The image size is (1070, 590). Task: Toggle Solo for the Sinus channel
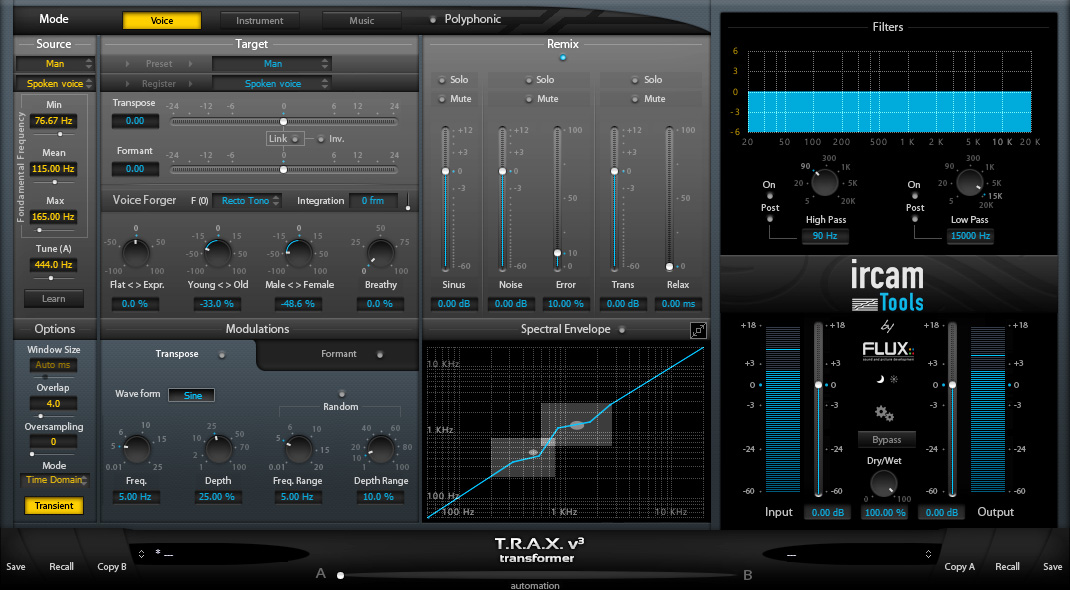[x=442, y=80]
